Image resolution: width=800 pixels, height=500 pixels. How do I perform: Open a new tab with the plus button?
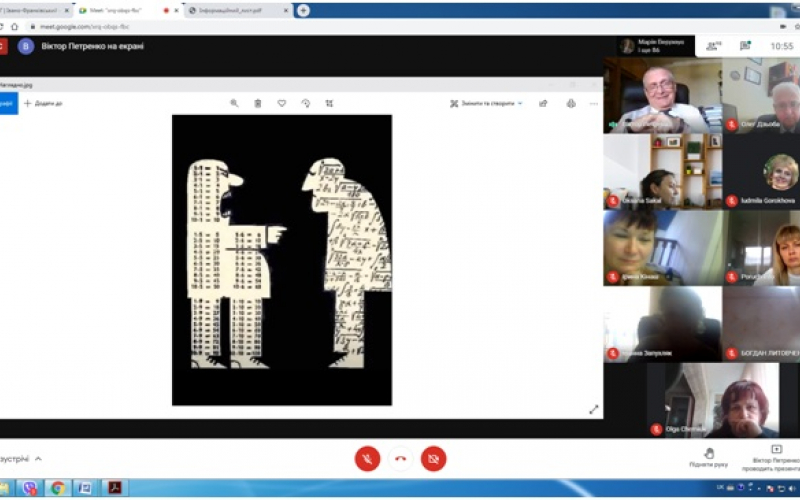point(303,10)
